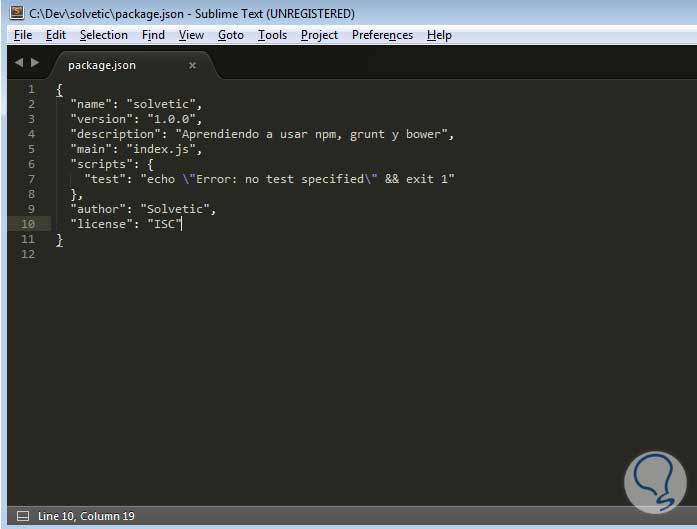Open the Find menu

point(153,35)
